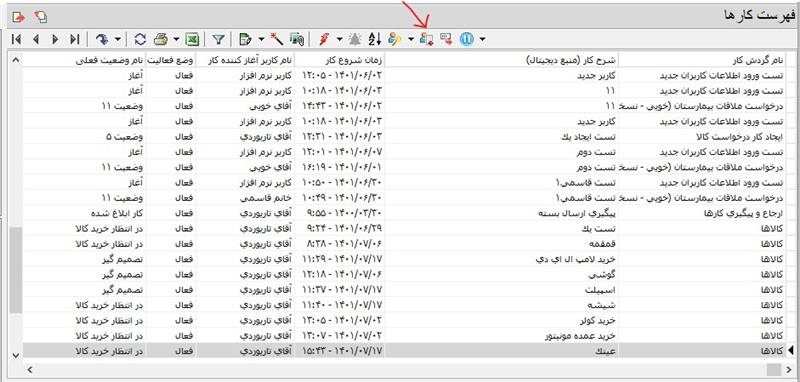This screenshot has width=800, height=382.
Task: Go to last record
Action: tap(74, 39)
